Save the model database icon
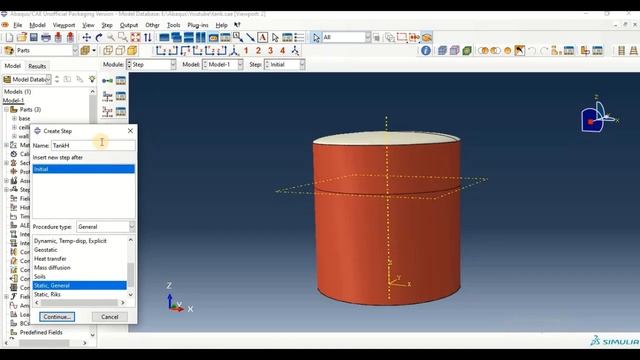 tap(33, 38)
